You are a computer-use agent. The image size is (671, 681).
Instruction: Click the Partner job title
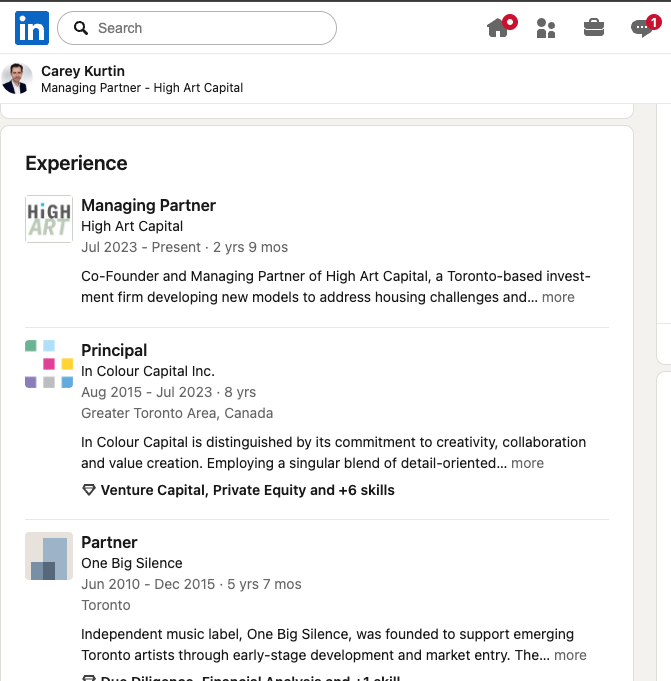(x=109, y=542)
